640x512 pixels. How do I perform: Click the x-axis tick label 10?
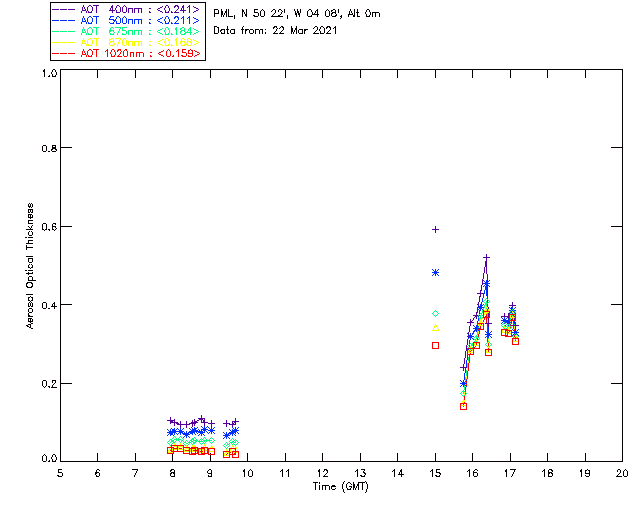(x=247, y=473)
